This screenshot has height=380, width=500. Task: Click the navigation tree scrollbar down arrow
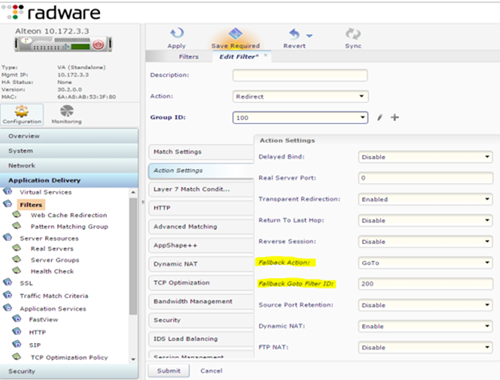[133, 359]
